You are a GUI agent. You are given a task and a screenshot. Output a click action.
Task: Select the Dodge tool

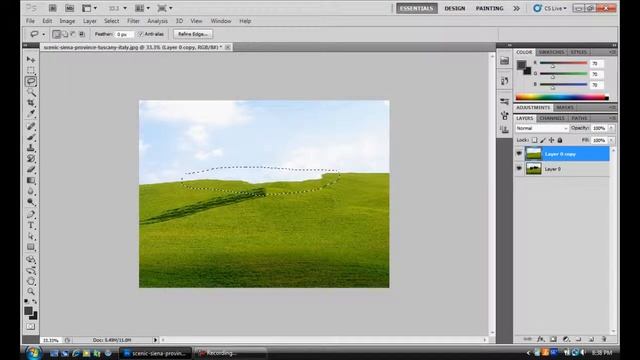click(31, 202)
